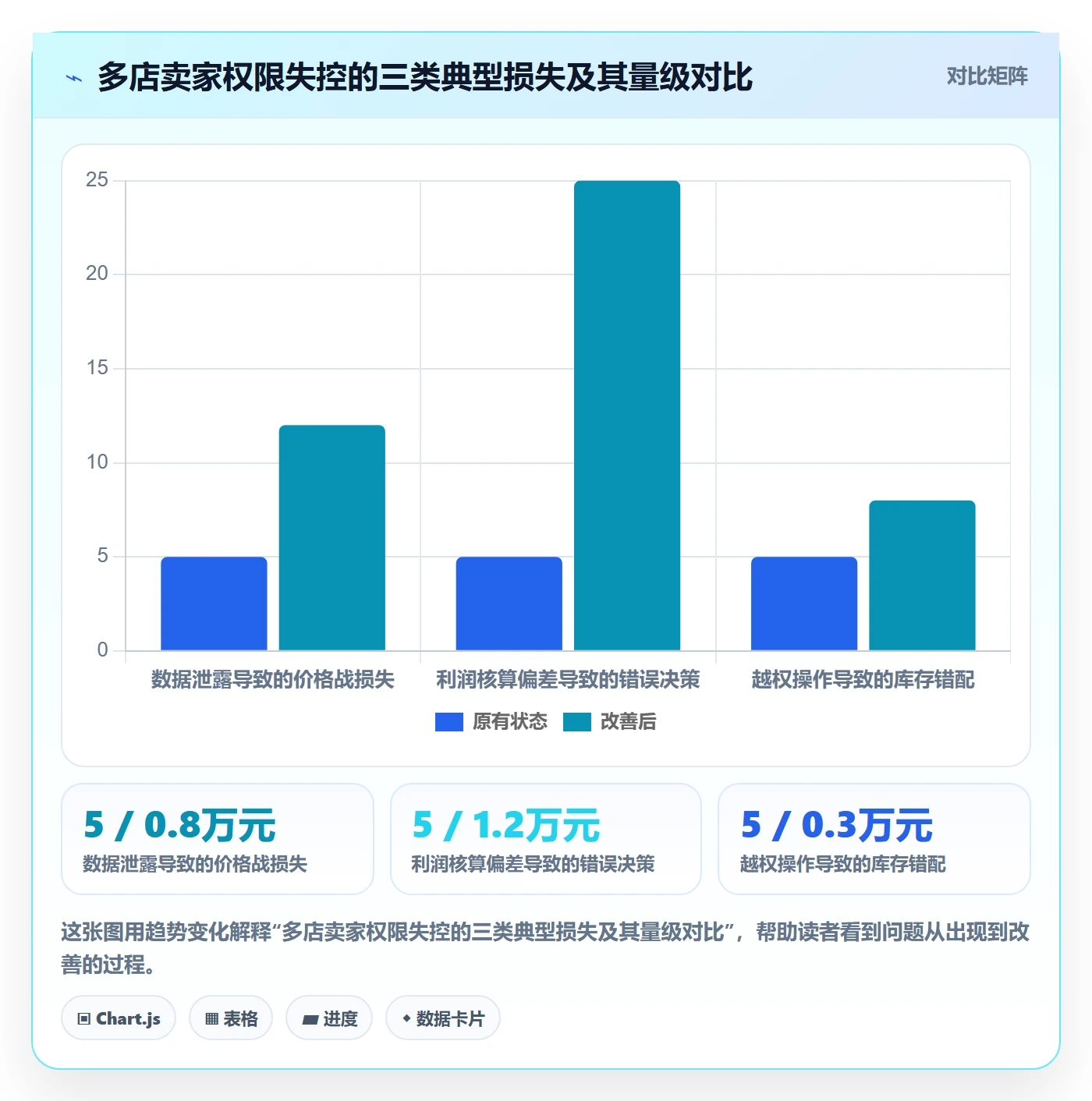Viewport: 1092px width, 1101px height.
Task: Click the 改善后 legend label
Action: pyautogui.click(x=628, y=722)
